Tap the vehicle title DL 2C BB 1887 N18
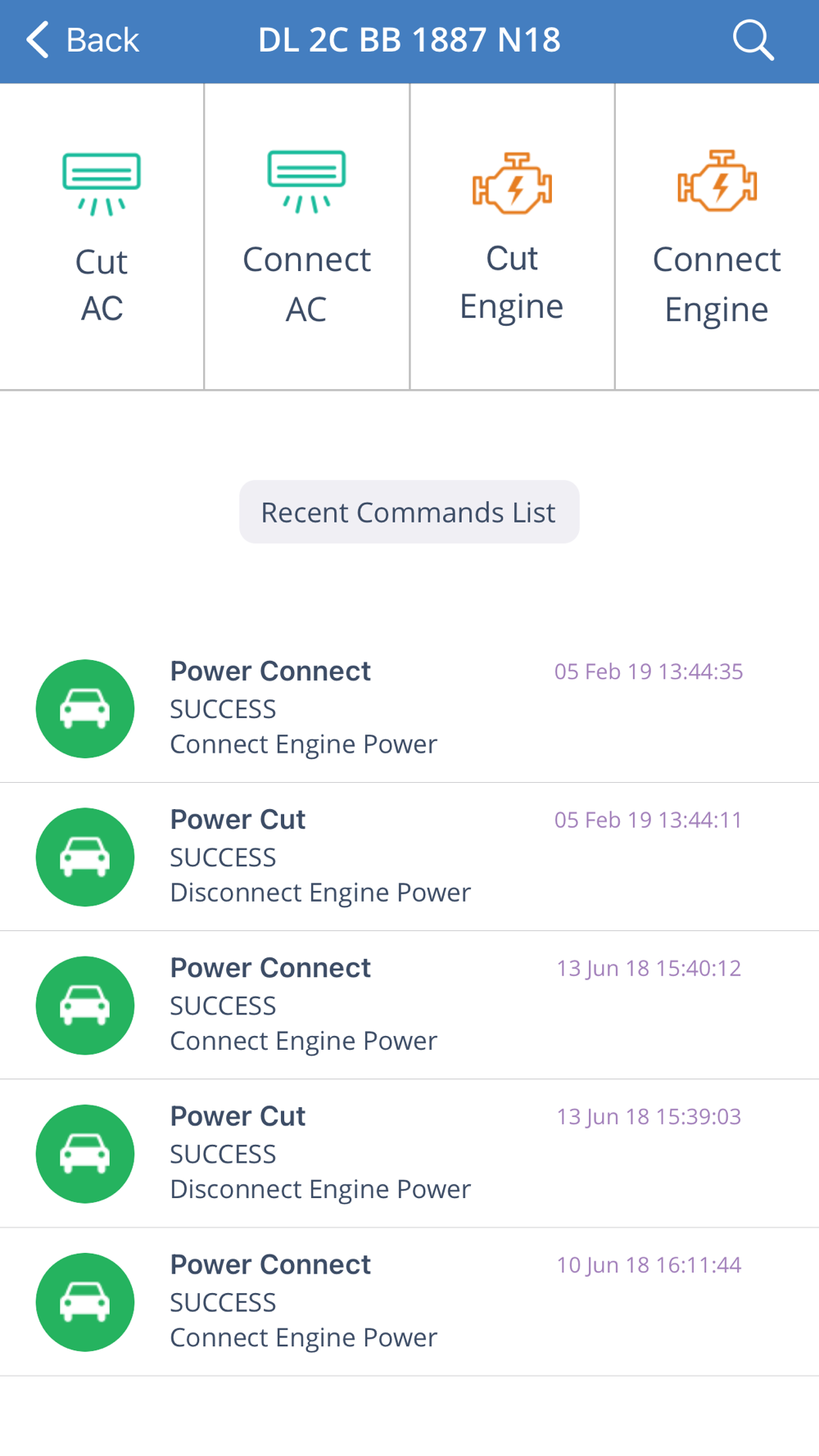 [x=409, y=40]
